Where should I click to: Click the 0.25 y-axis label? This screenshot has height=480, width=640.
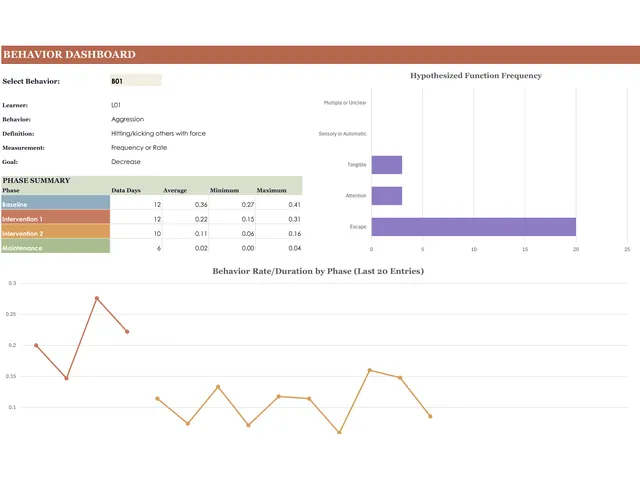(x=11, y=314)
